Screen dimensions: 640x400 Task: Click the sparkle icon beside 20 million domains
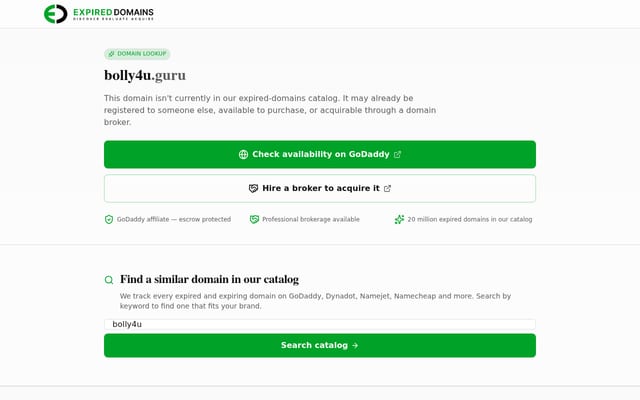coord(399,220)
